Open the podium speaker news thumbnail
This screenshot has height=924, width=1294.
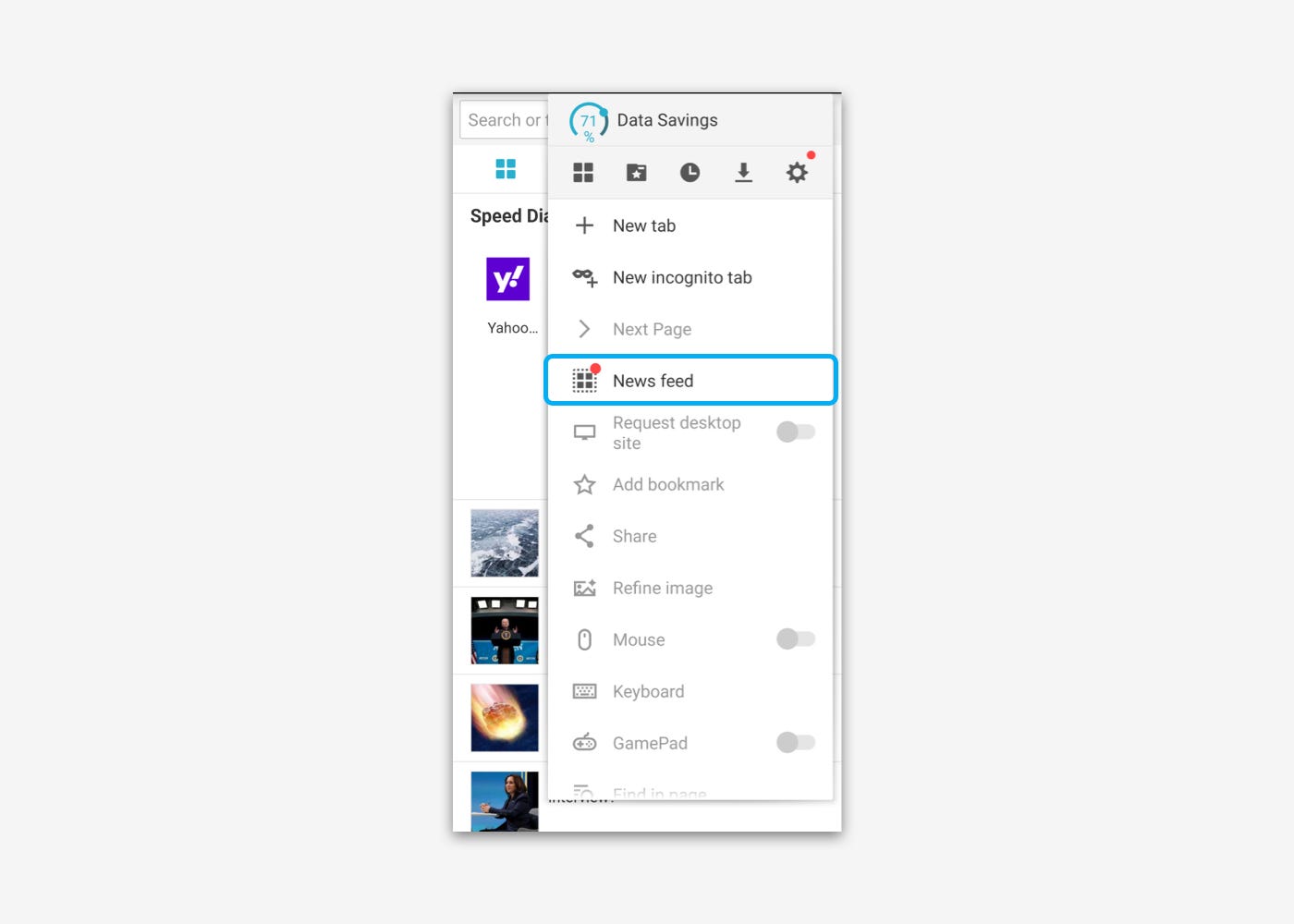pos(505,630)
